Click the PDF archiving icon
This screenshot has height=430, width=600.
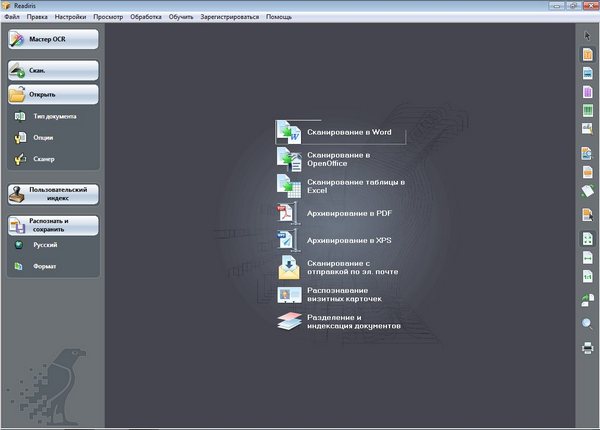[288, 213]
